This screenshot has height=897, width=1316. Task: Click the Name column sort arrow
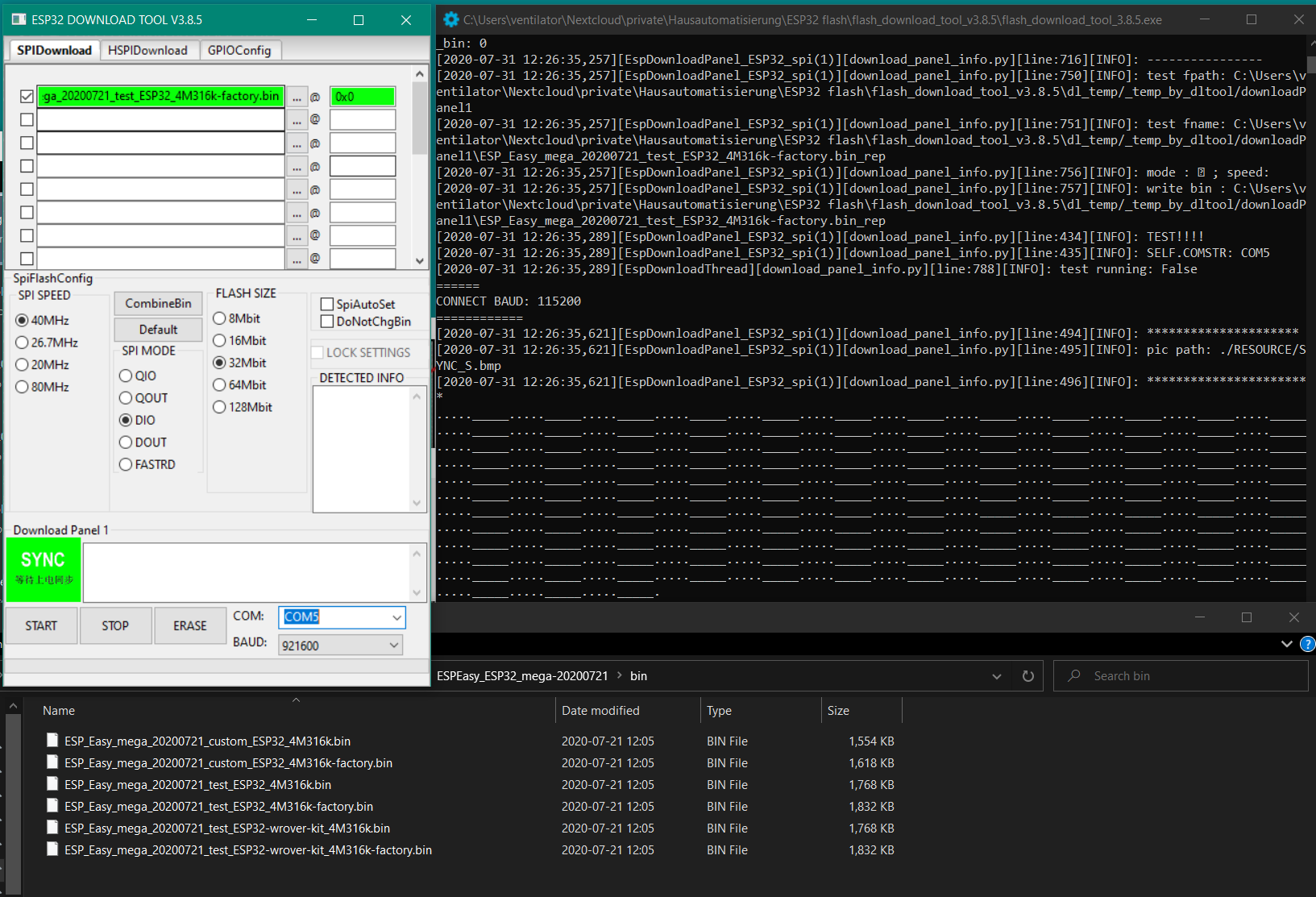click(x=296, y=700)
